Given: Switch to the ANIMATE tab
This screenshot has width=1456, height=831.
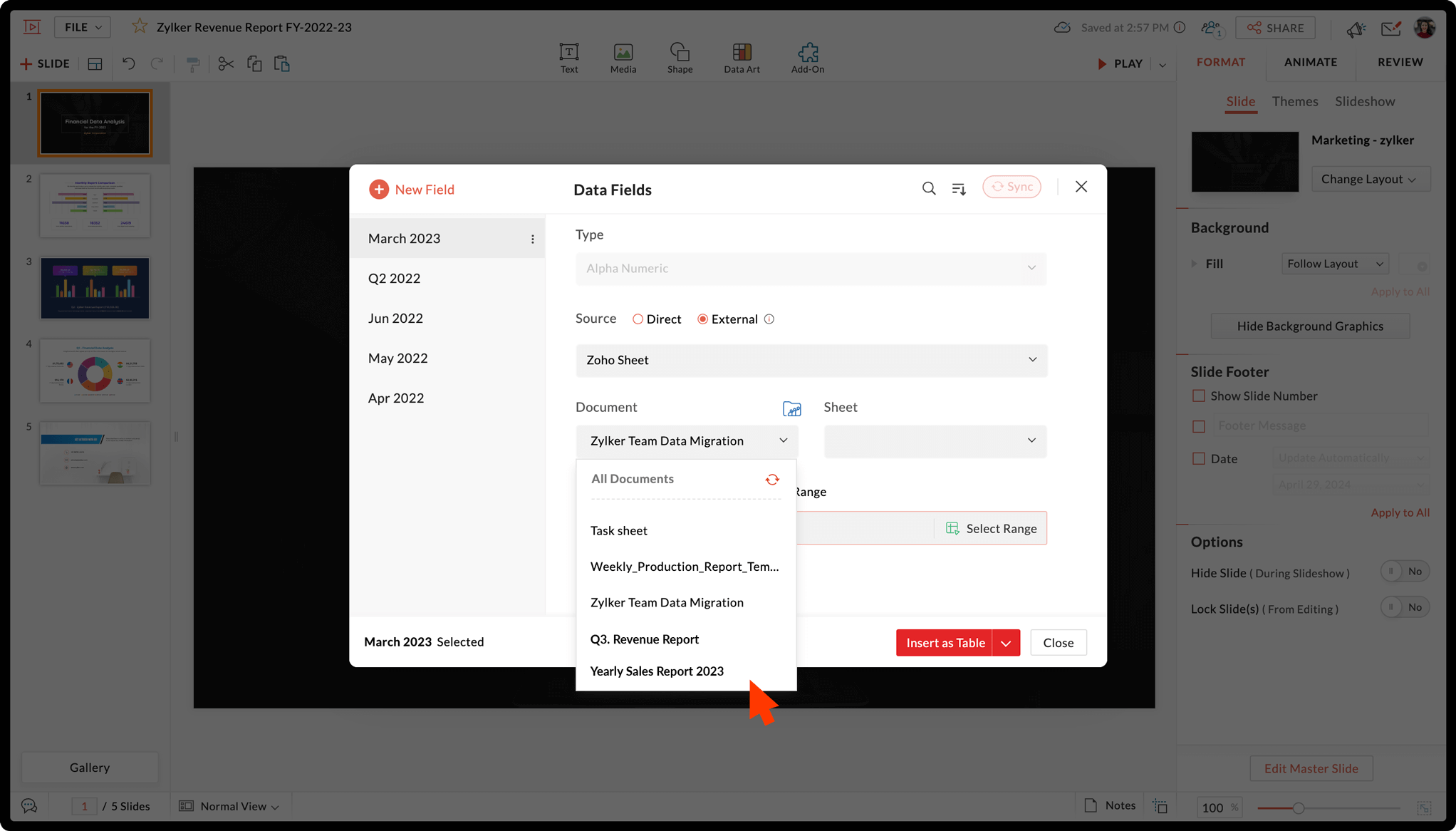Looking at the screenshot, I should (x=1311, y=62).
